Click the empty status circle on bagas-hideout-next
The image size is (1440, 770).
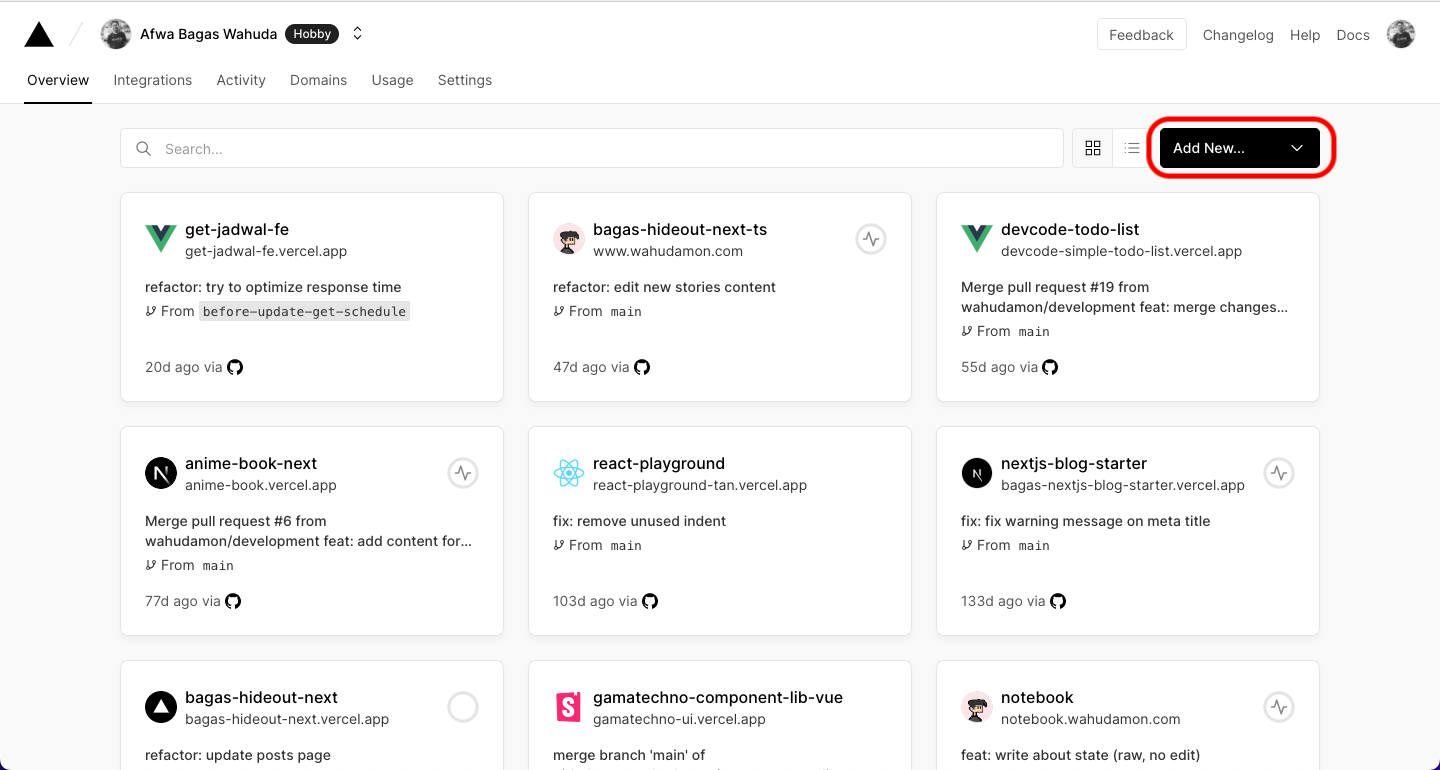(x=463, y=707)
